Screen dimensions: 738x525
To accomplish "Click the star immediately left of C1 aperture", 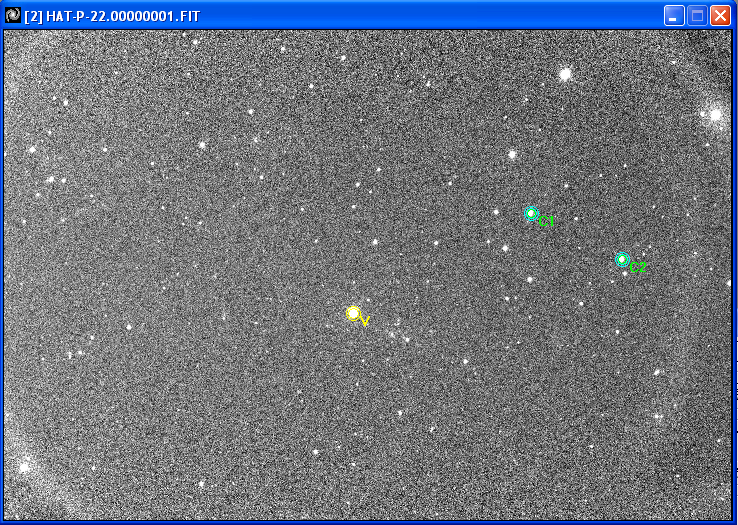I will (x=496, y=211).
